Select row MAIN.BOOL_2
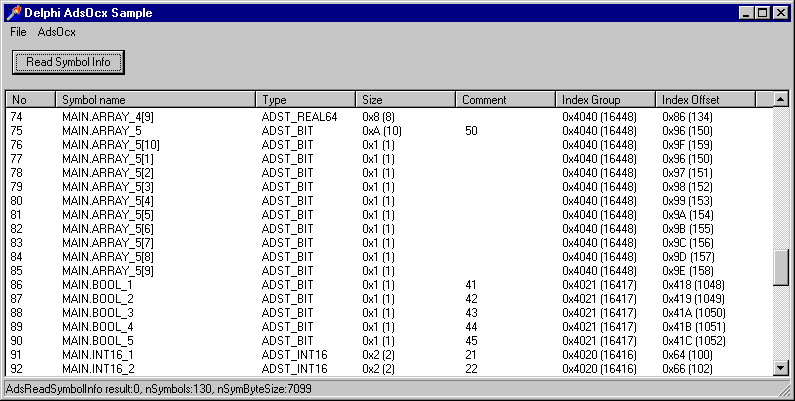This screenshot has width=795, height=401. tap(389, 299)
